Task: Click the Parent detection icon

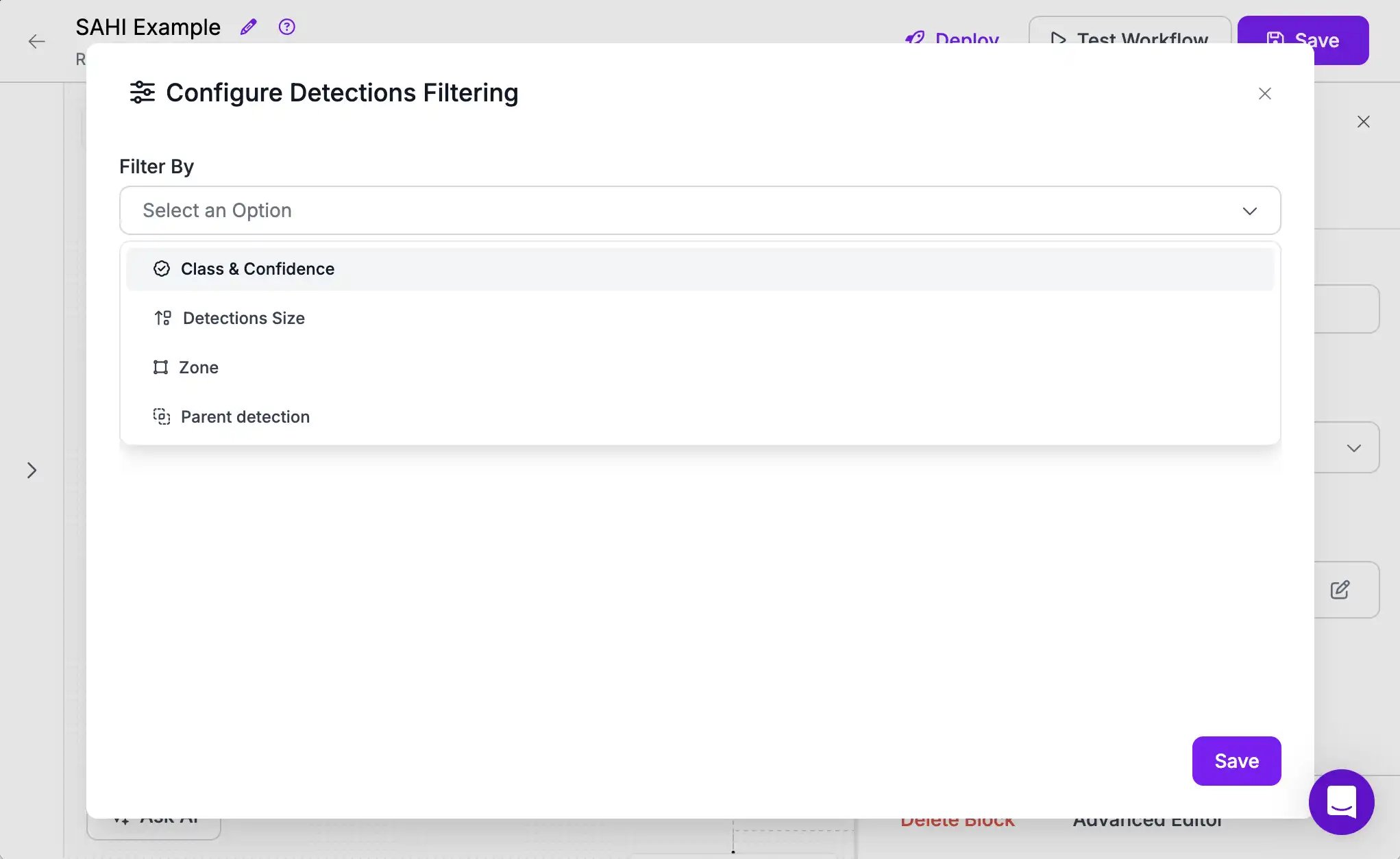Action: pos(162,416)
